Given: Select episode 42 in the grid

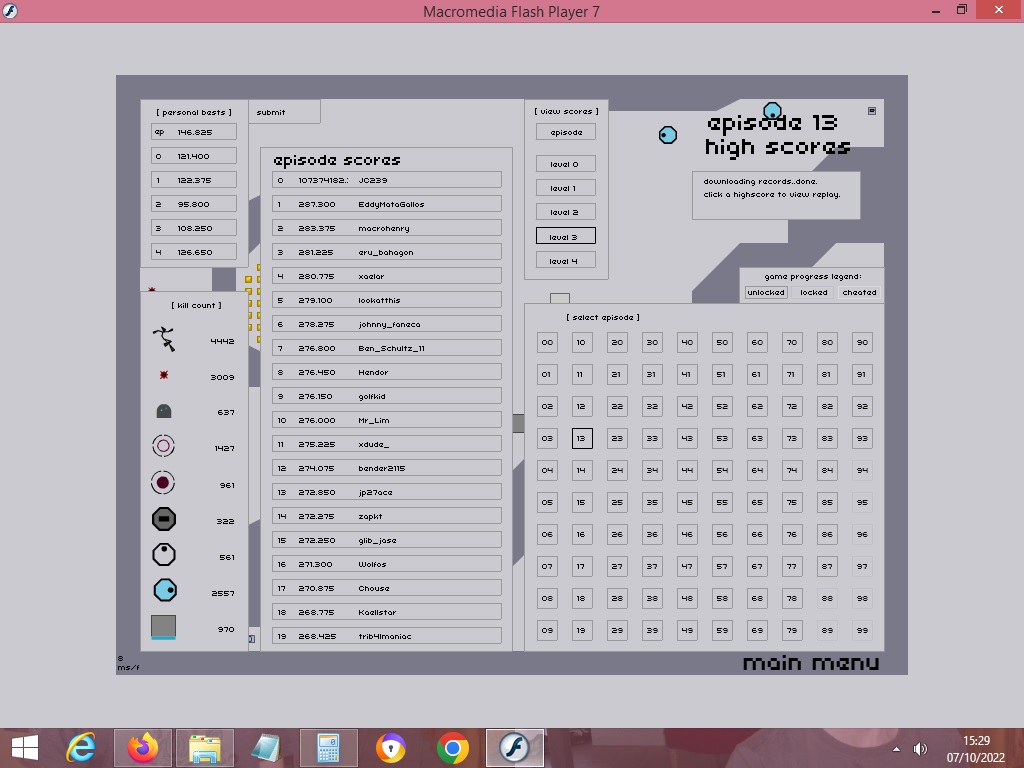Looking at the screenshot, I should click(x=687, y=406).
